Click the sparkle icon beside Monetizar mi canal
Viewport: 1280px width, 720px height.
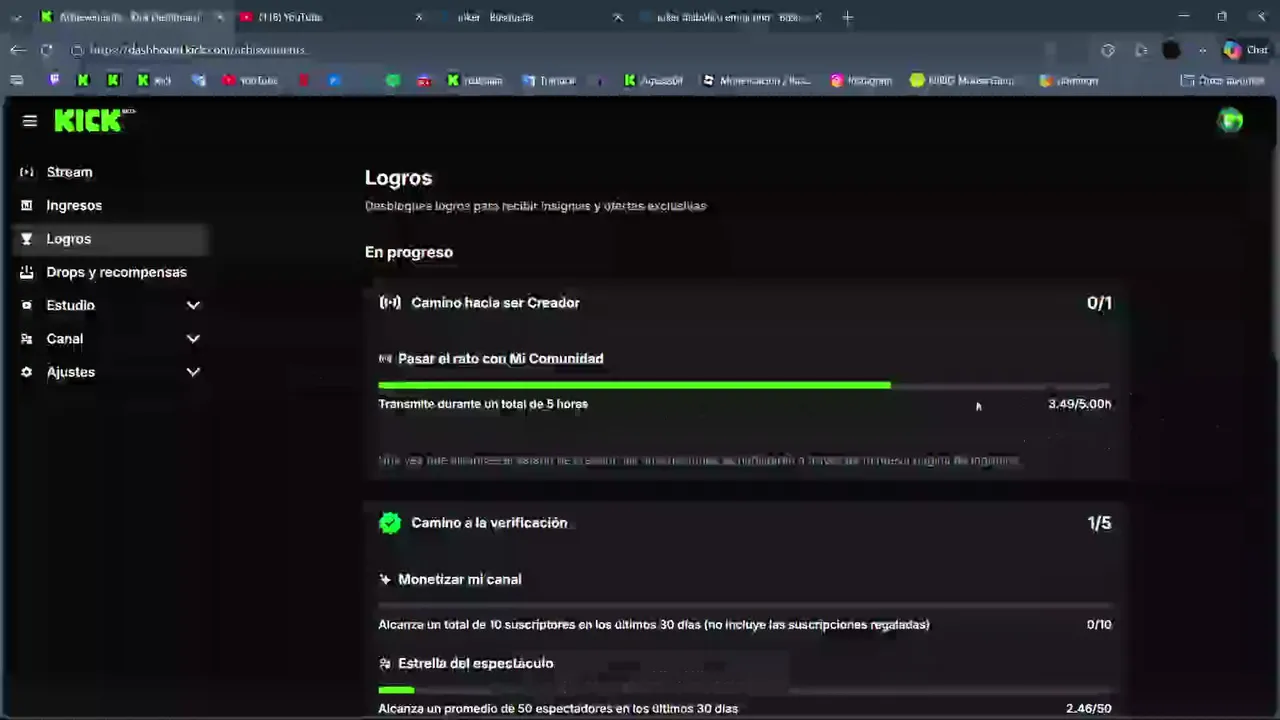point(385,579)
